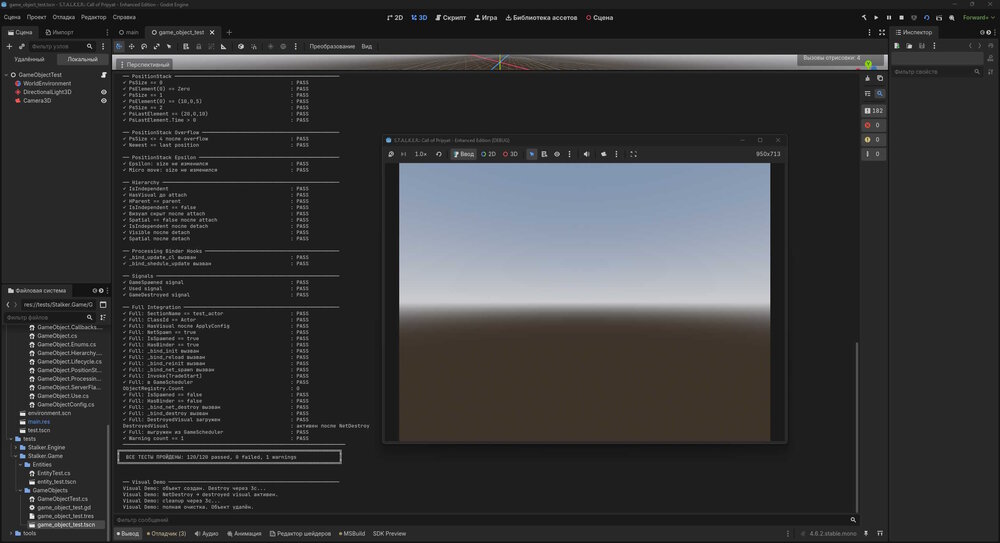The image size is (1000, 543).
Task: Click the ruler measurement tool
Action: coord(223,47)
